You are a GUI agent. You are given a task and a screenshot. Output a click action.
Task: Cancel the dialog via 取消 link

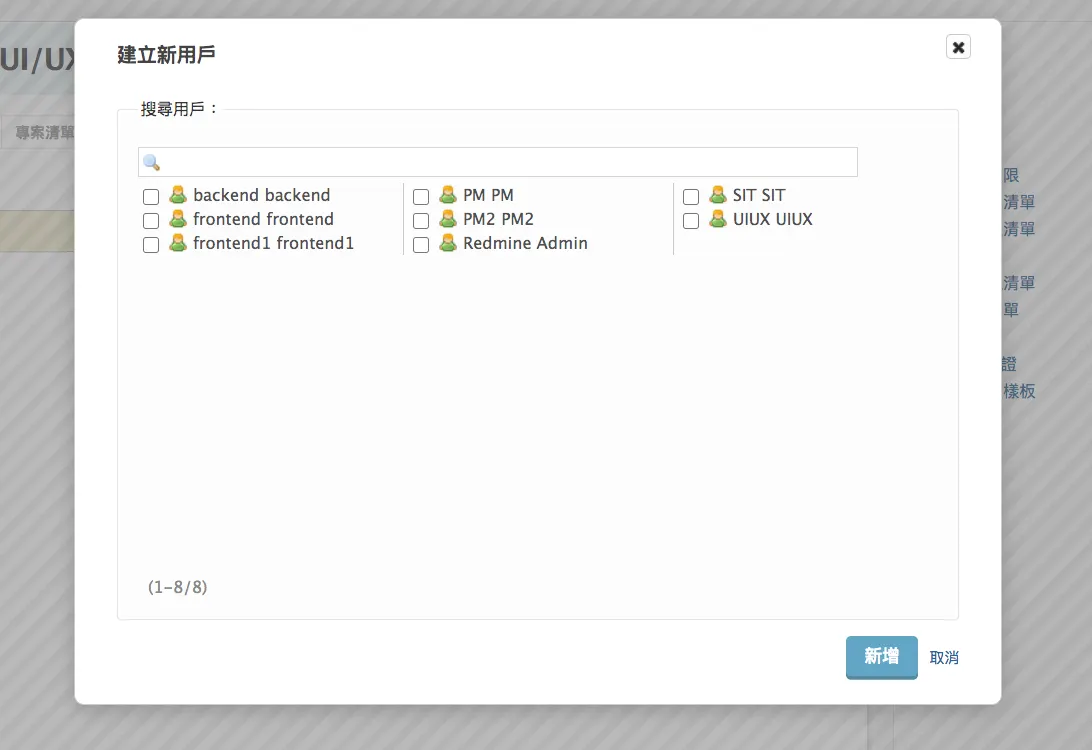(x=944, y=657)
